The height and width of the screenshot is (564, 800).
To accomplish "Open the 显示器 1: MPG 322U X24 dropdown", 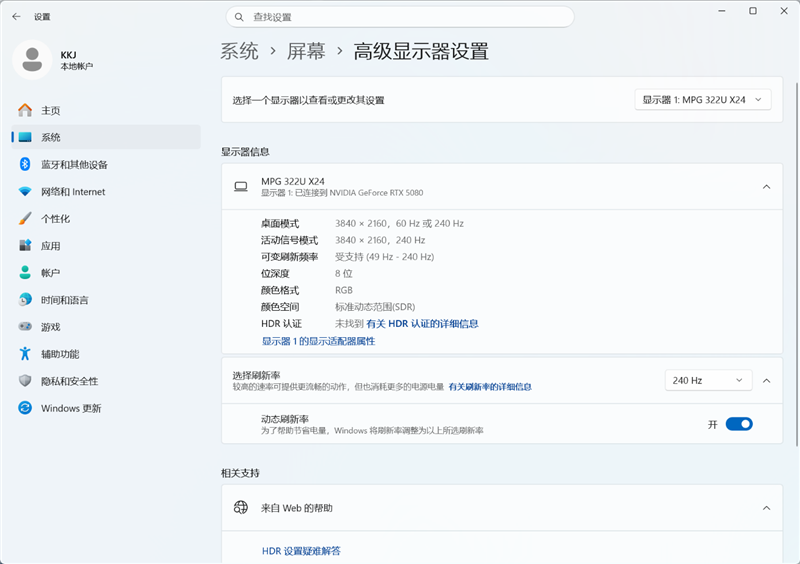I will pos(703,100).
